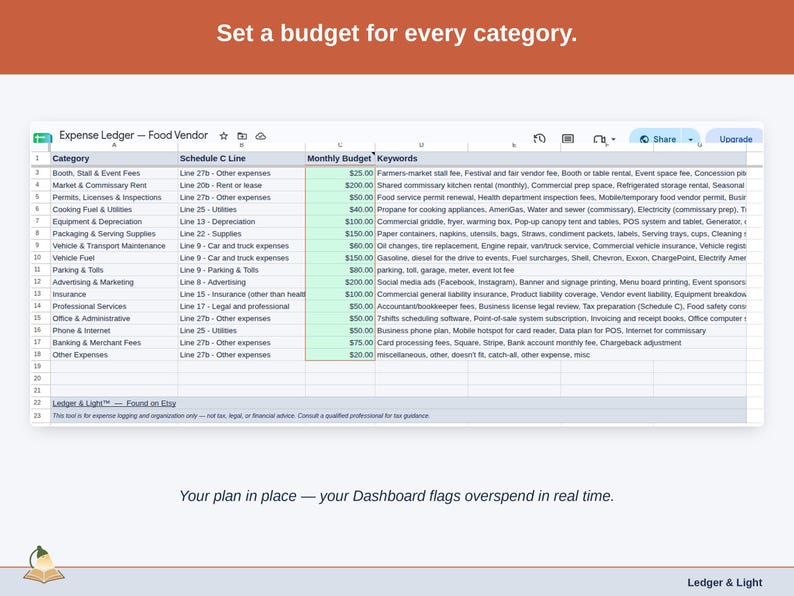Open the Share dropdown arrow
The image size is (794, 596).
691,139
